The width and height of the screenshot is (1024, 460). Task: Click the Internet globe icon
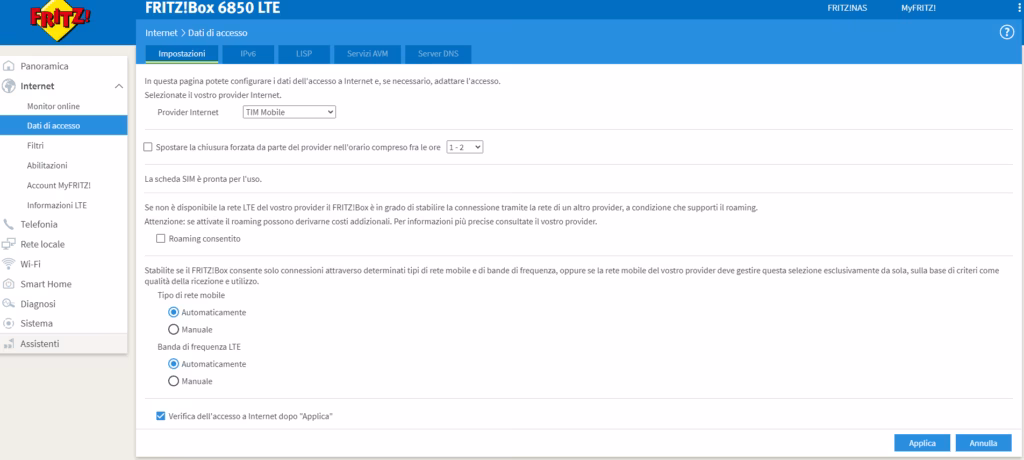click(8, 86)
